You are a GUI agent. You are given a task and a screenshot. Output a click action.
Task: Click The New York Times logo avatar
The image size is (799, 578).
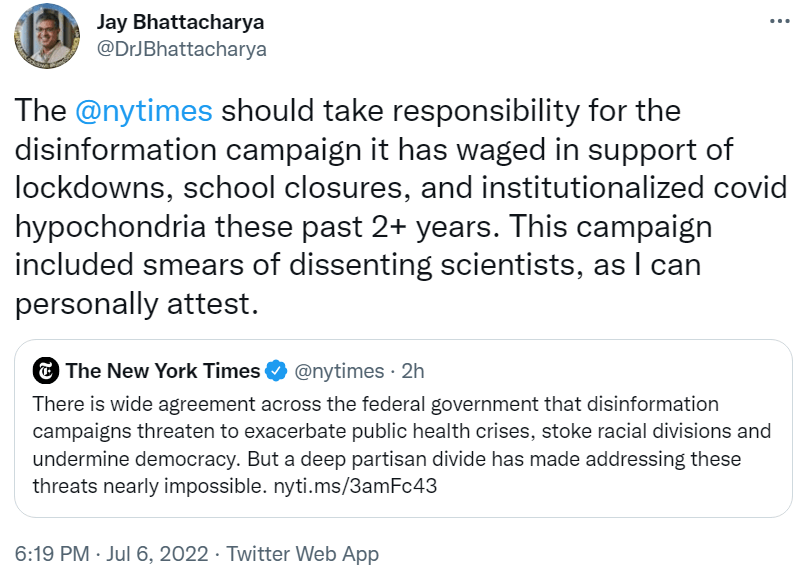(x=46, y=371)
